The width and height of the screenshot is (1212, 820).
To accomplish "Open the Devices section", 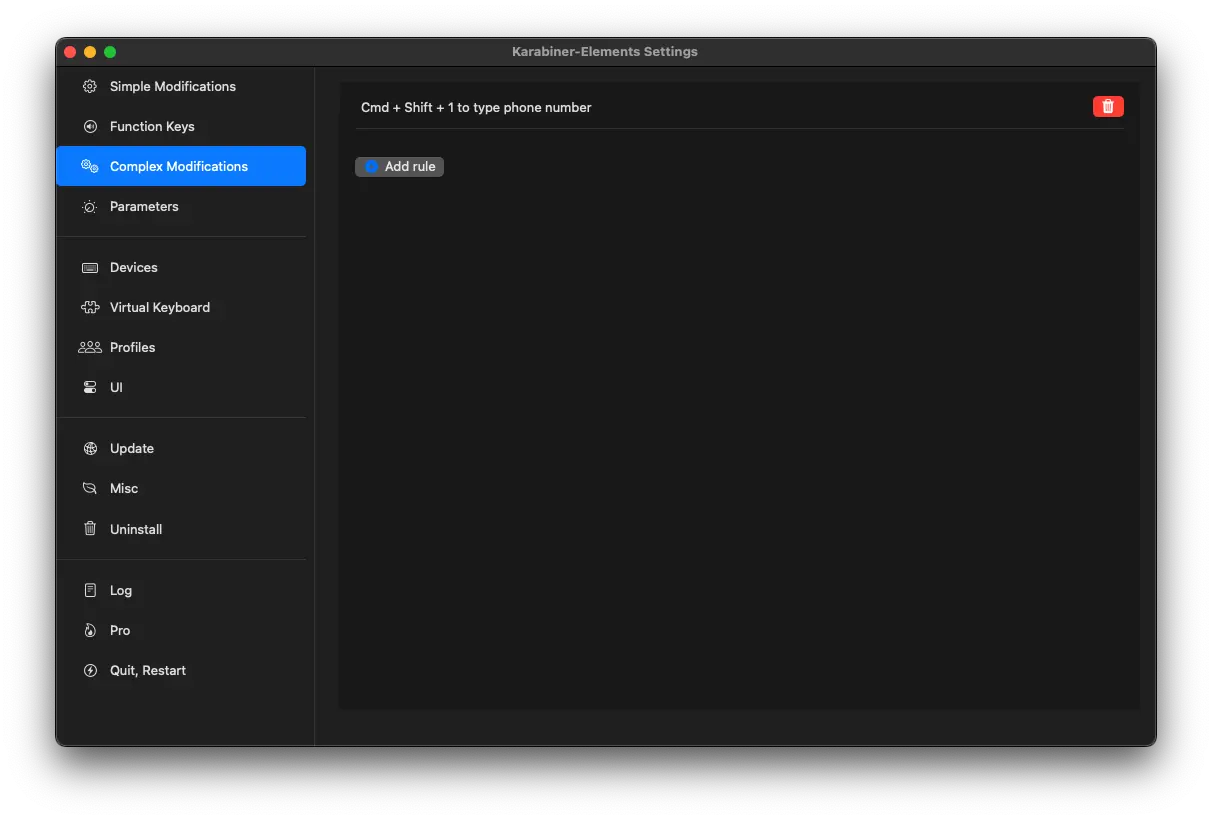I will coord(181,267).
